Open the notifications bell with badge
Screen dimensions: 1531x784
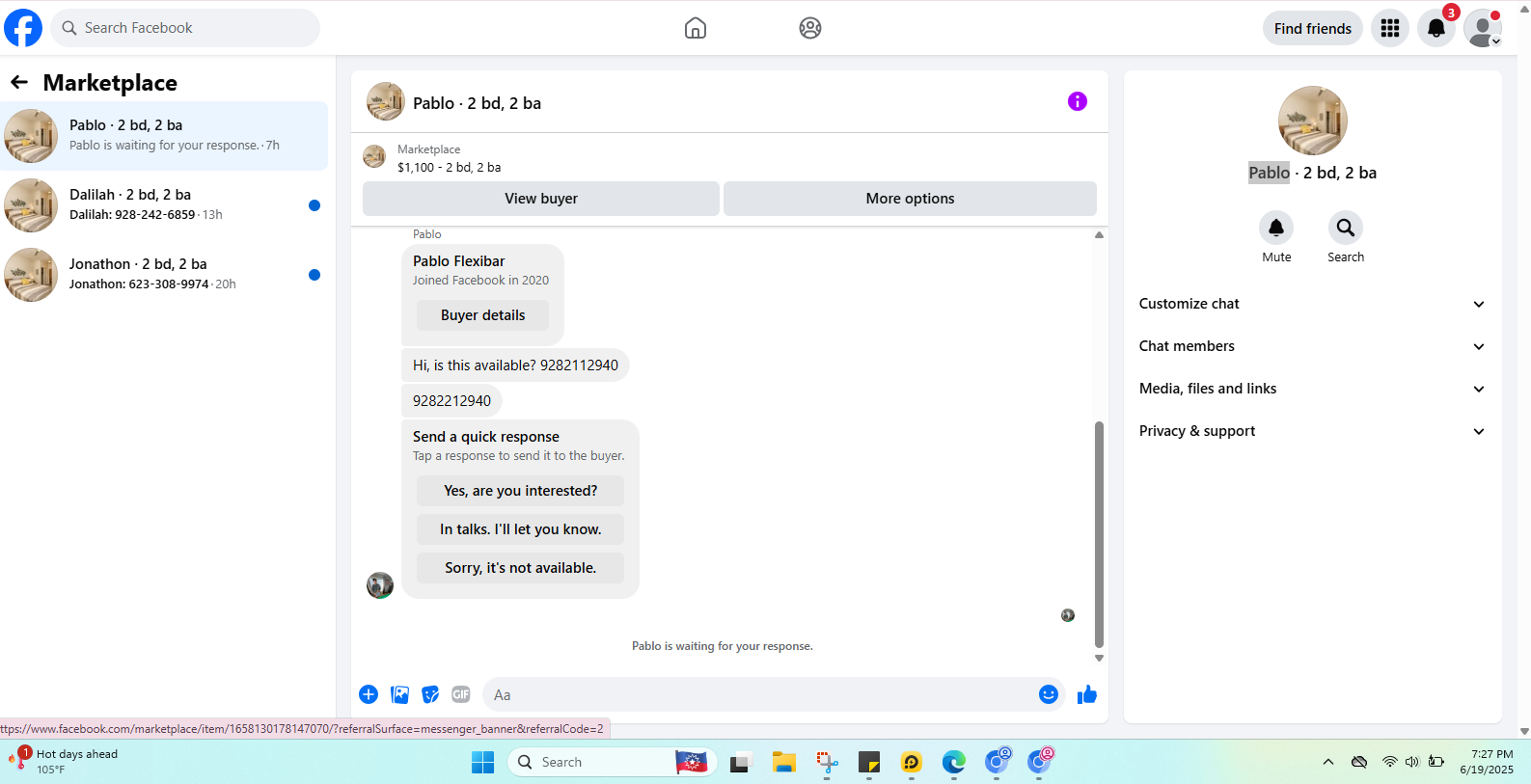click(x=1436, y=28)
